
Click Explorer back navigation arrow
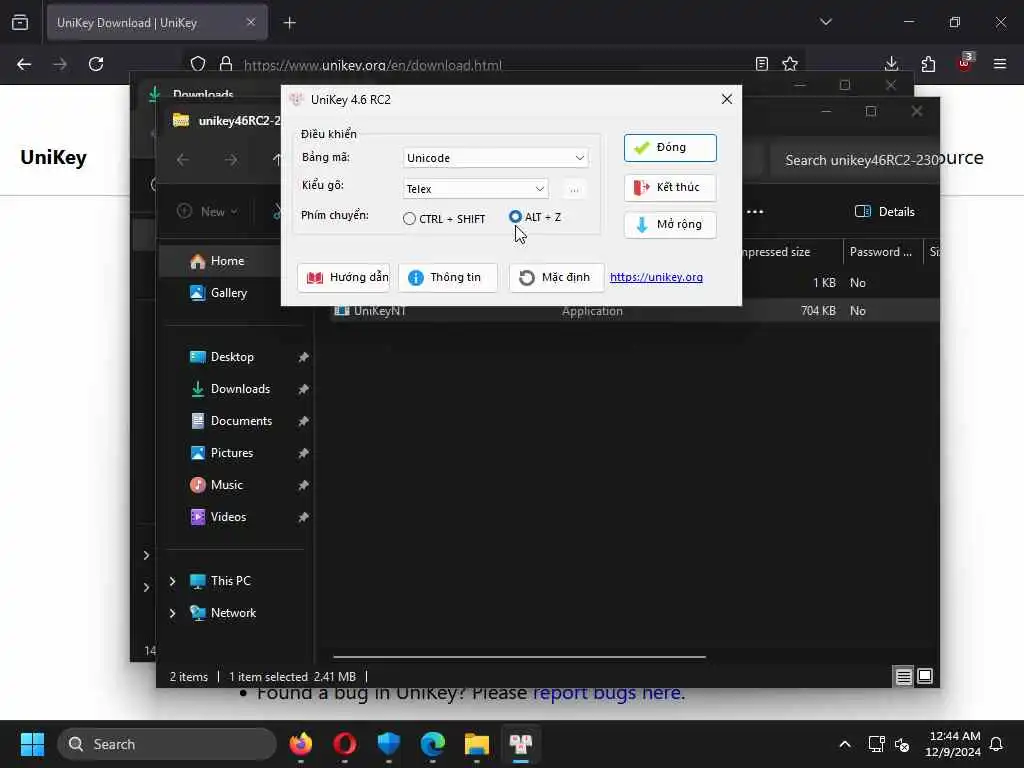(183, 160)
